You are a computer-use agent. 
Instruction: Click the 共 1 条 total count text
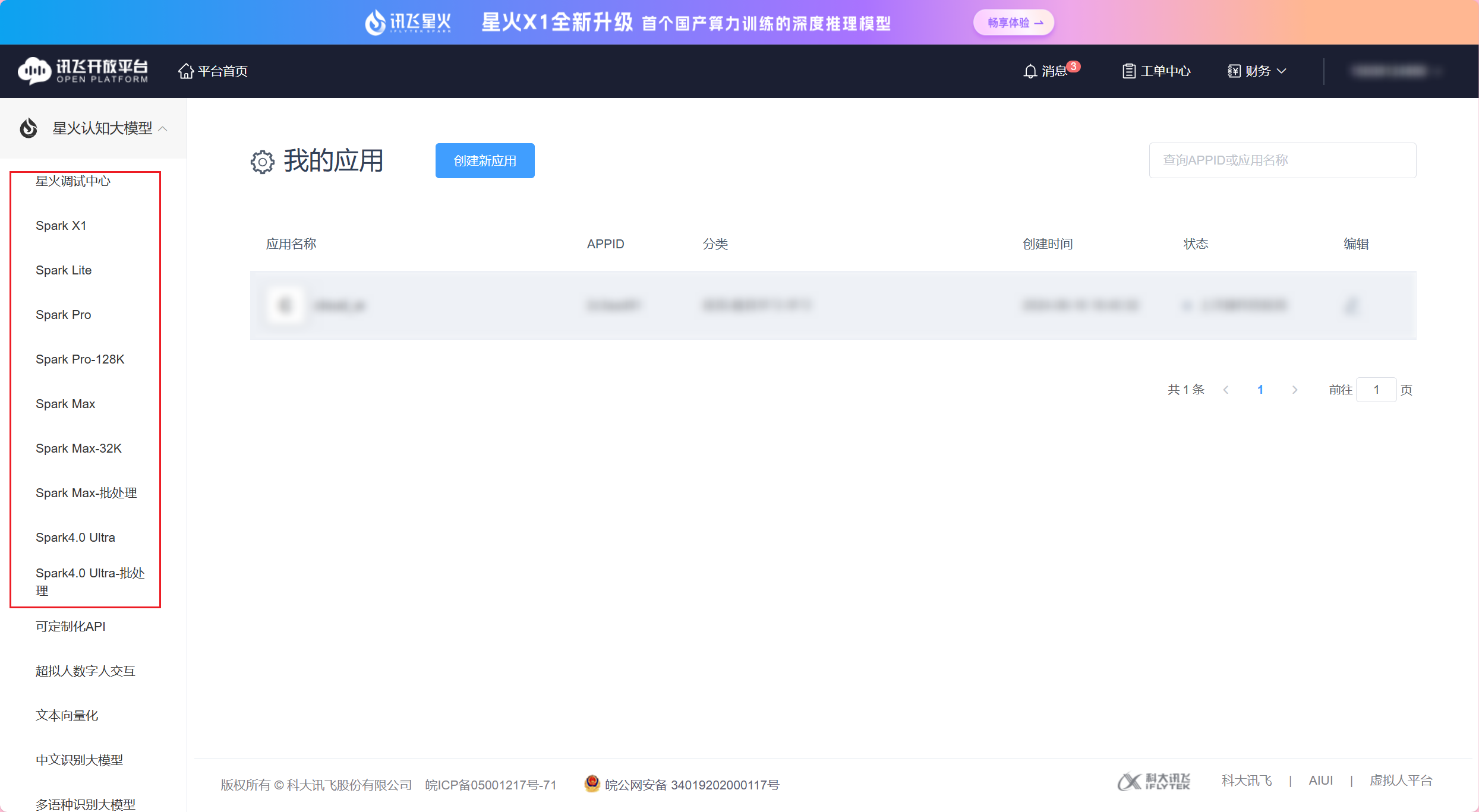(x=1185, y=390)
